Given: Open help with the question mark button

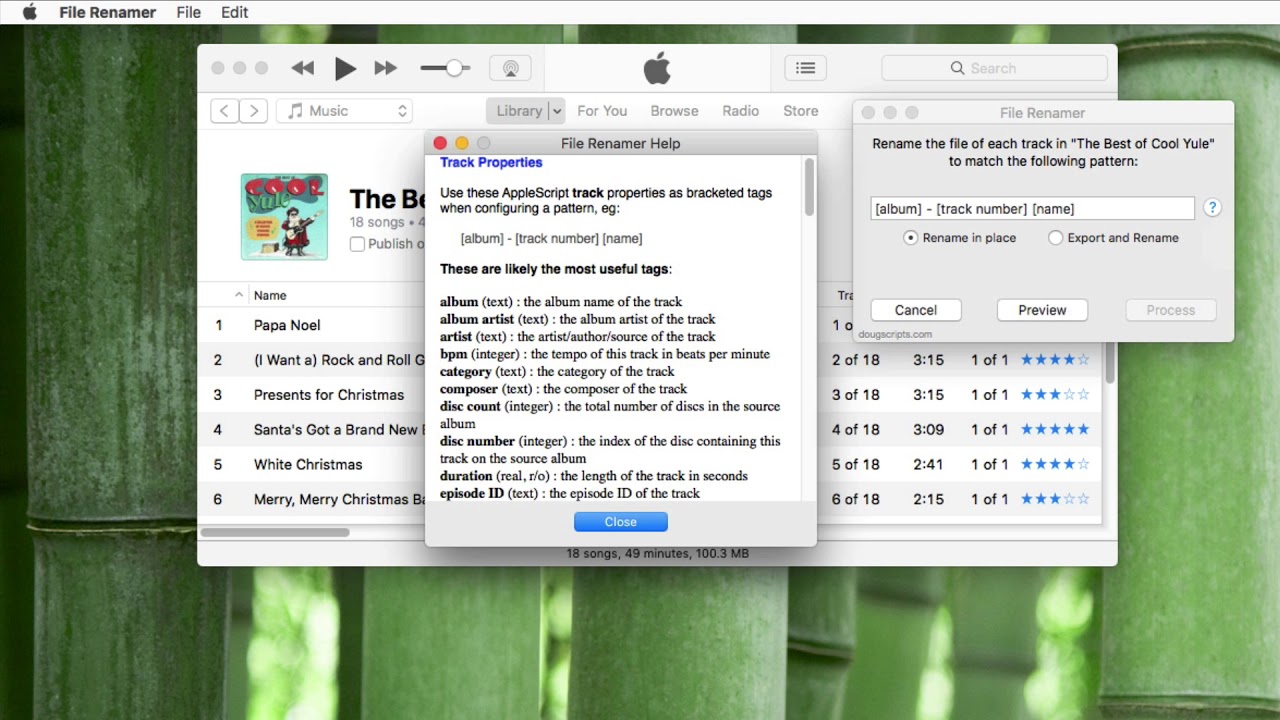Looking at the screenshot, I should [x=1212, y=208].
